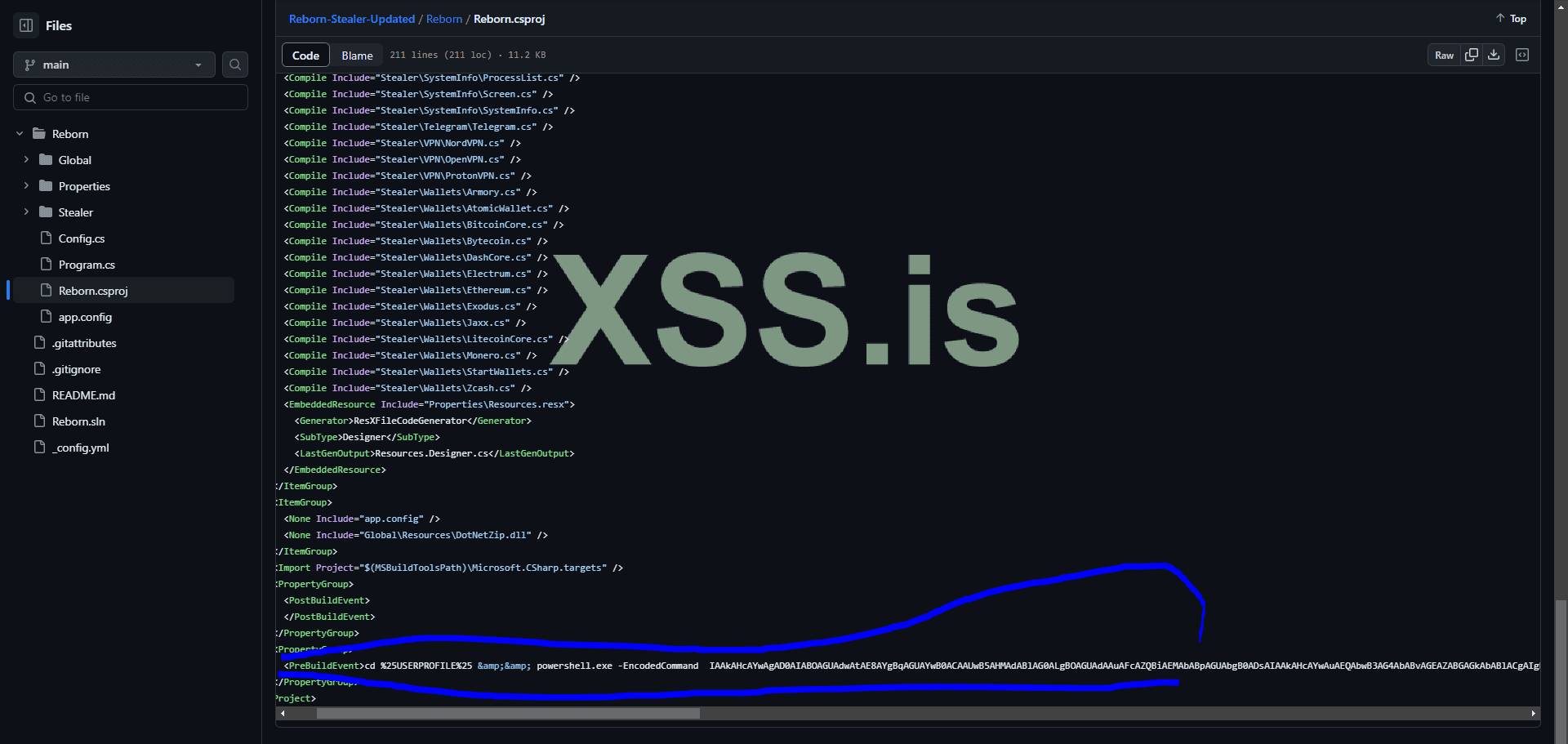Click the Stealer\SystemInfo\ProcessList.cs Compile line
The width and height of the screenshot is (1568, 744).
pyautogui.click(x=432, y=78)
